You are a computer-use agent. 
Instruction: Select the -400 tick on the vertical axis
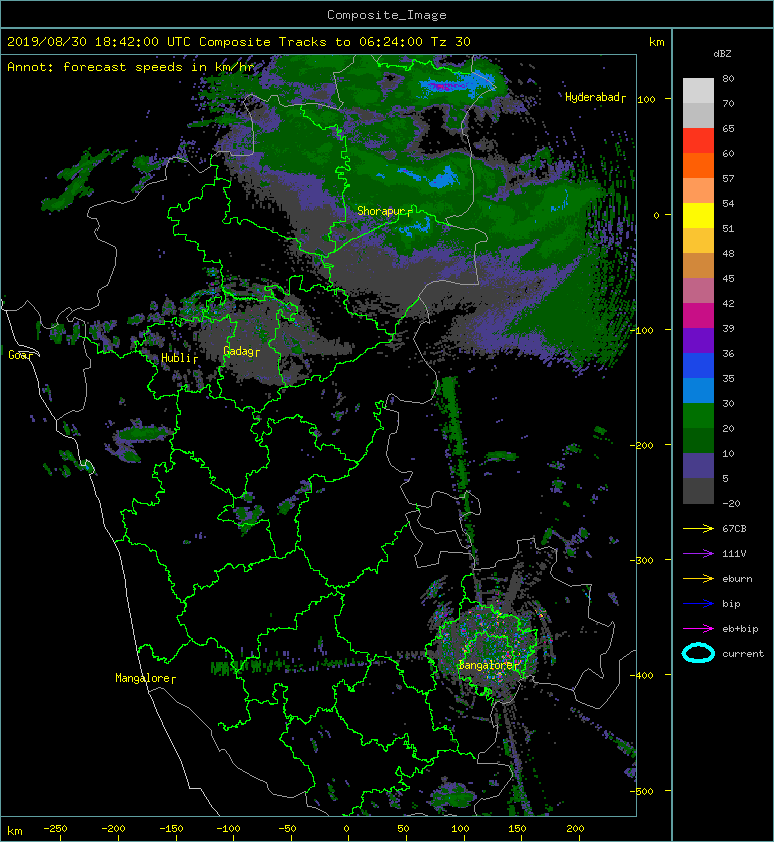point(642,675)
